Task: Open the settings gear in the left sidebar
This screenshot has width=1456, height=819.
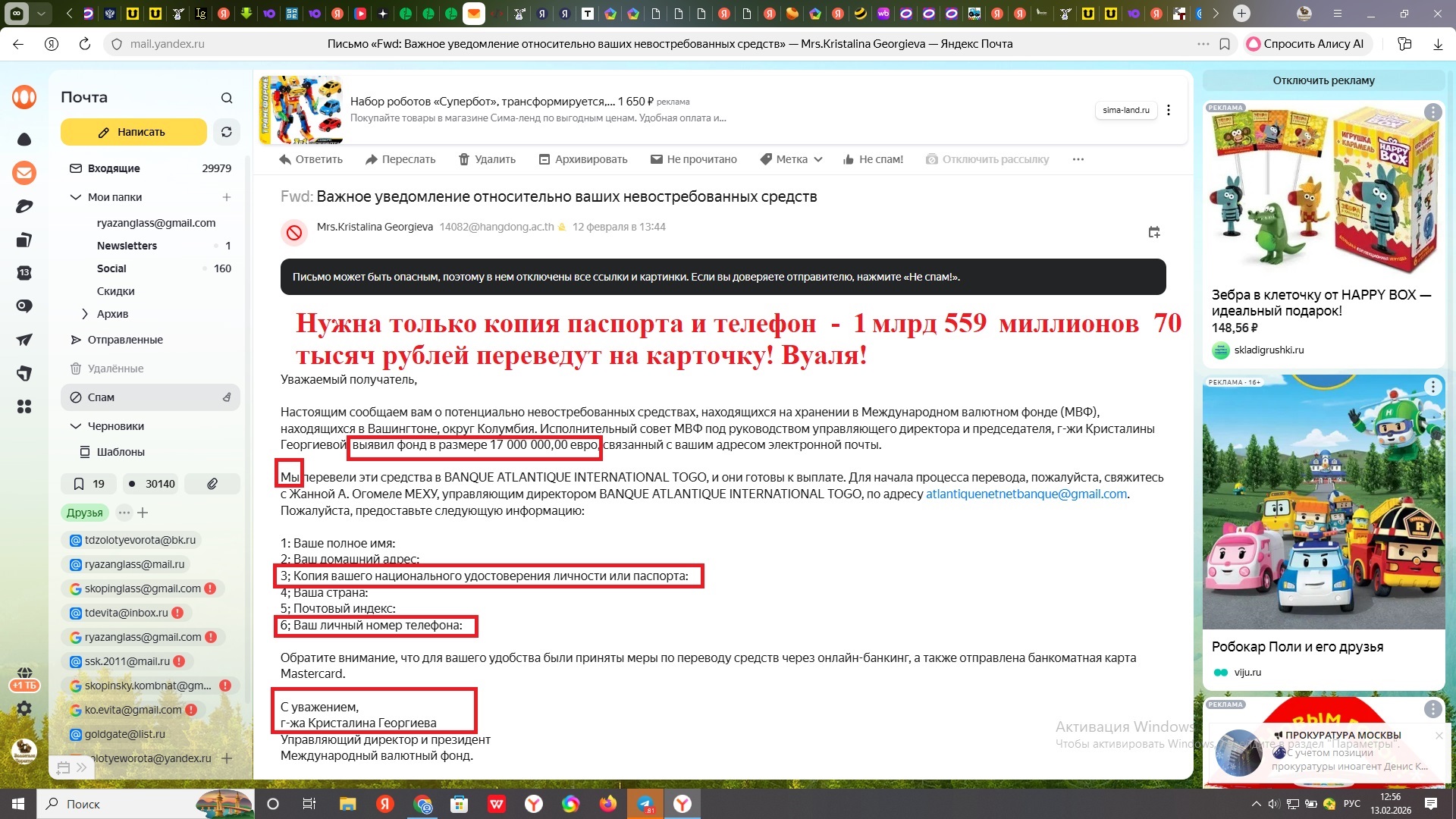Action: click(x=24, y=708)
